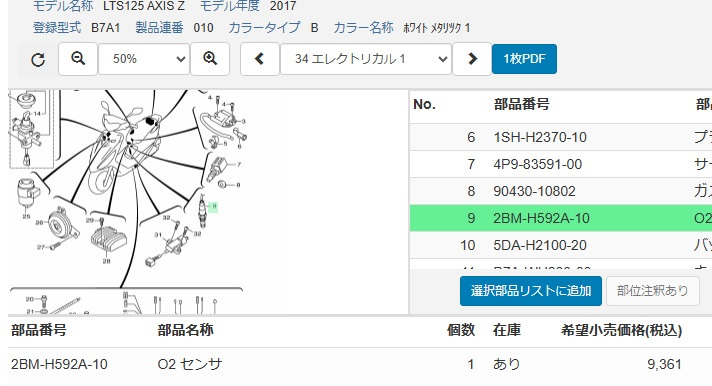Open the 50% zoom level dropdown
The image size is (712, 386).
pos(144,59)
